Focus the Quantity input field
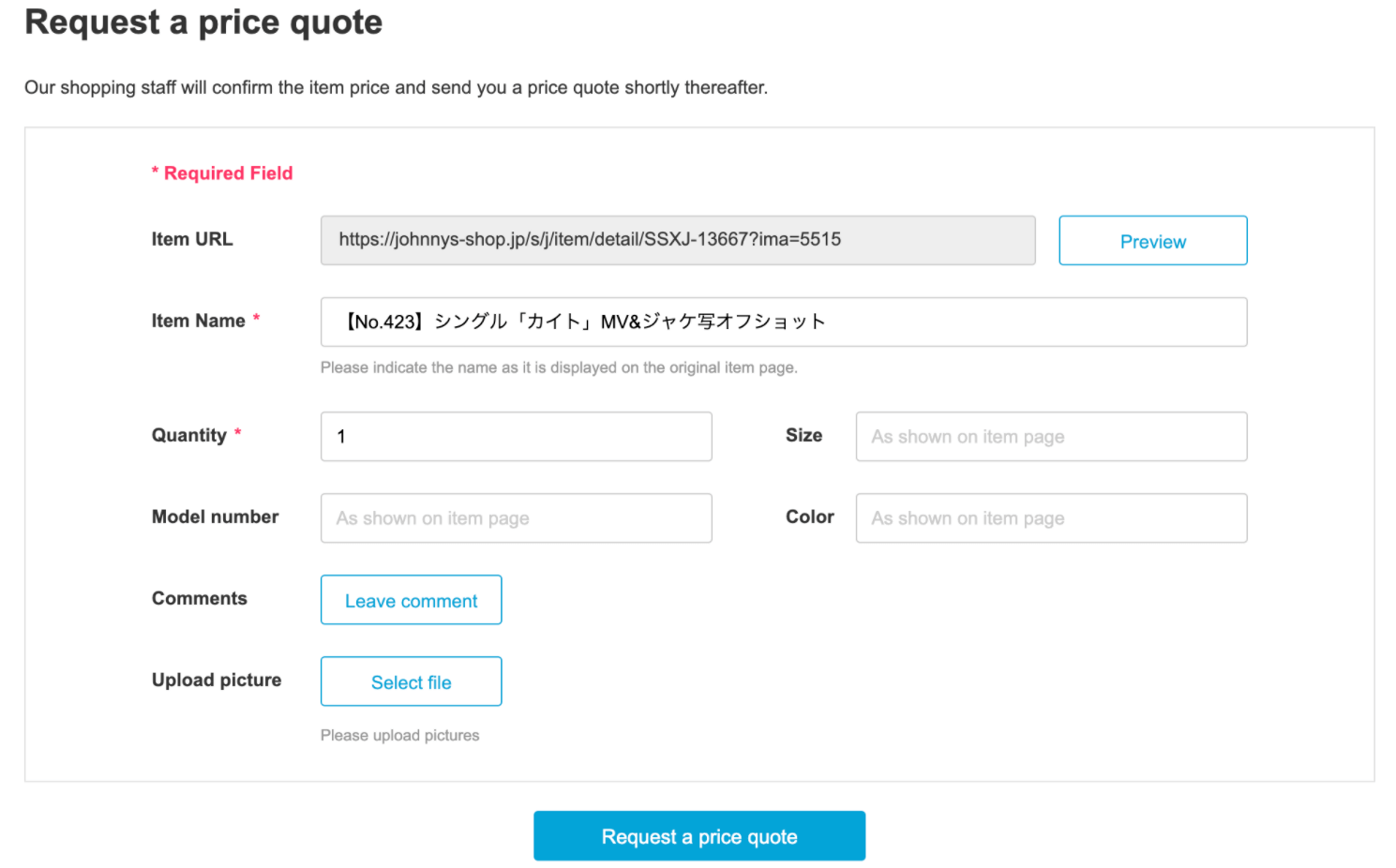The width and height of the screenshot is (1396, 868). tap(517, 436)
